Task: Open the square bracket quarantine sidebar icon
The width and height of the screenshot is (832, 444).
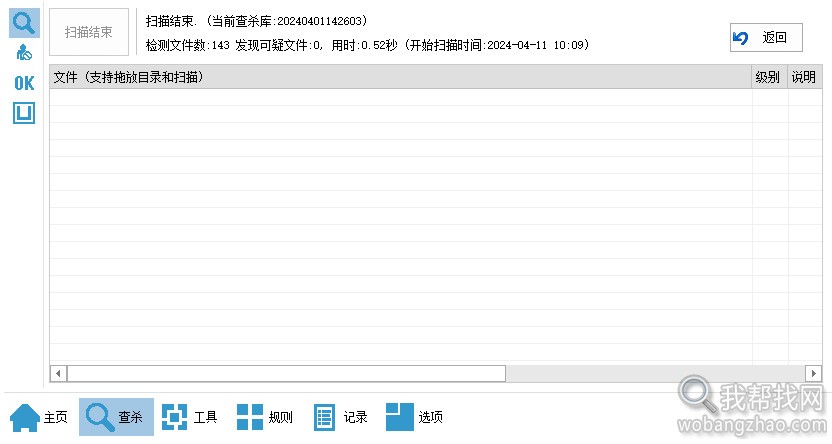Action: tap(24, 113)
